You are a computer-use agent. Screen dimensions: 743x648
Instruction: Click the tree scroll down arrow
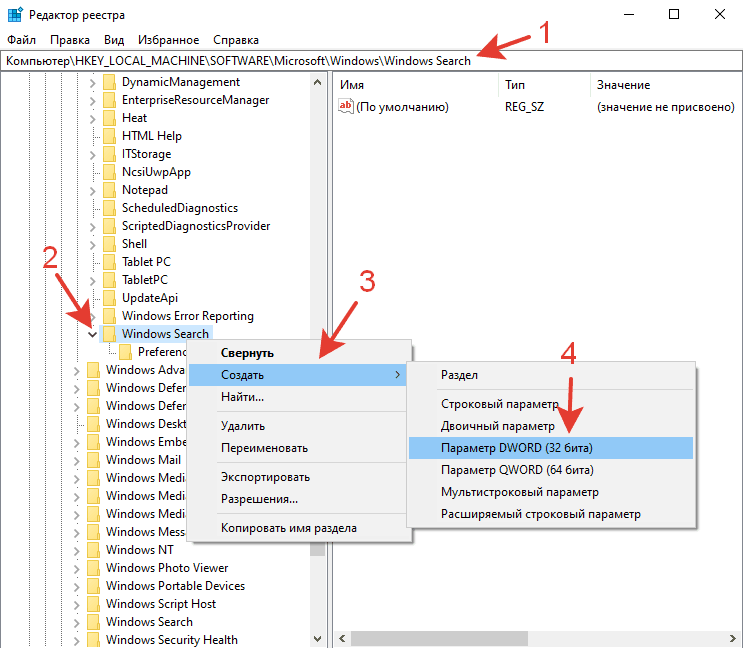pos(317,639)
